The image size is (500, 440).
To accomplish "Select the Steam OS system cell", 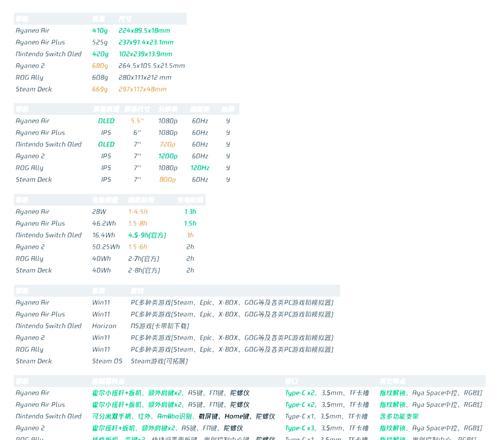I will (107, 361).
